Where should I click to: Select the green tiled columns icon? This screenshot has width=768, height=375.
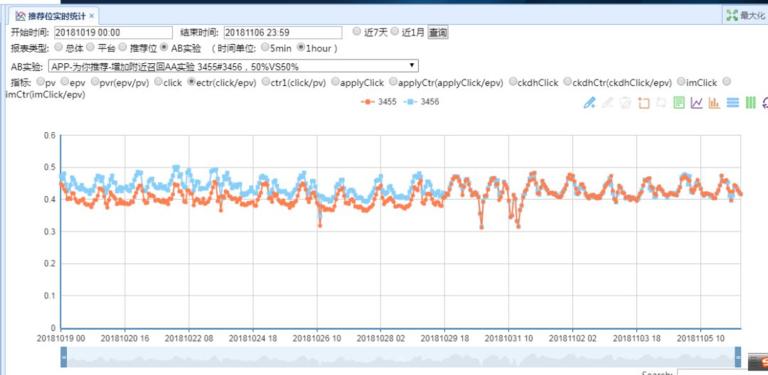750,103
